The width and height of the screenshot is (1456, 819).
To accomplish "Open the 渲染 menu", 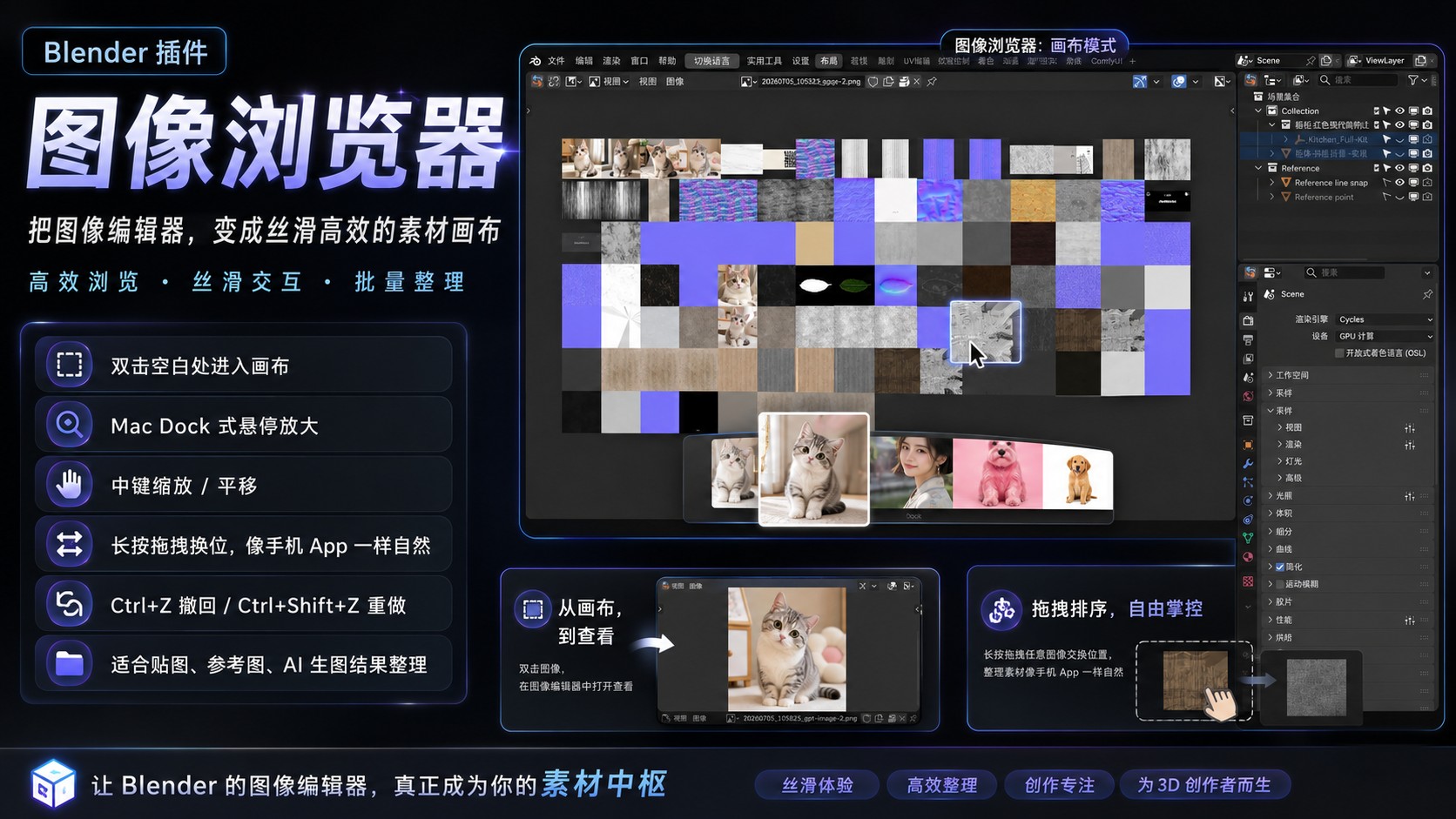I will pos(611,61).
